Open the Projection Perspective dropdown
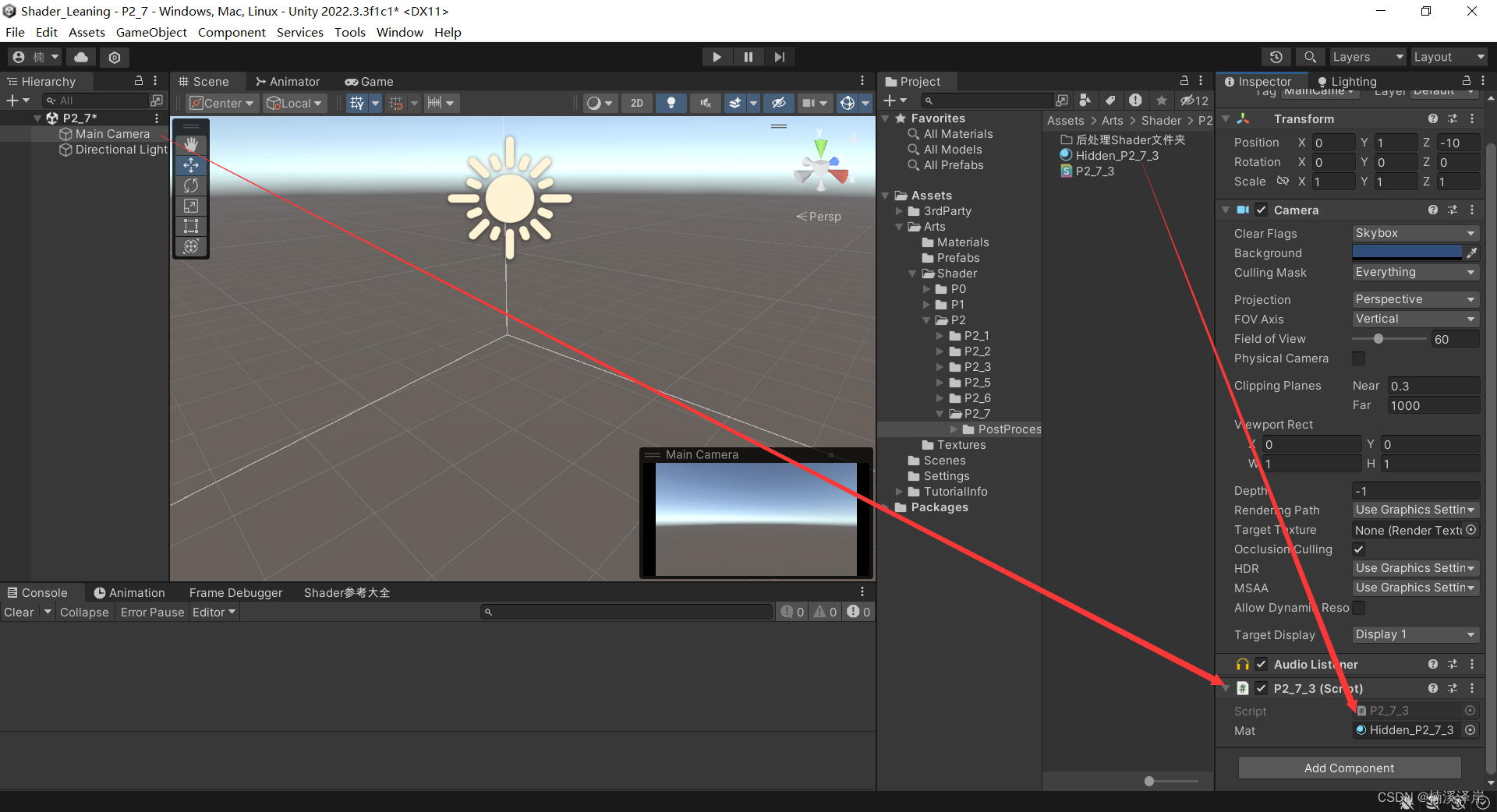Viewport: 1497px width, 812px height. coord(1414,299)
